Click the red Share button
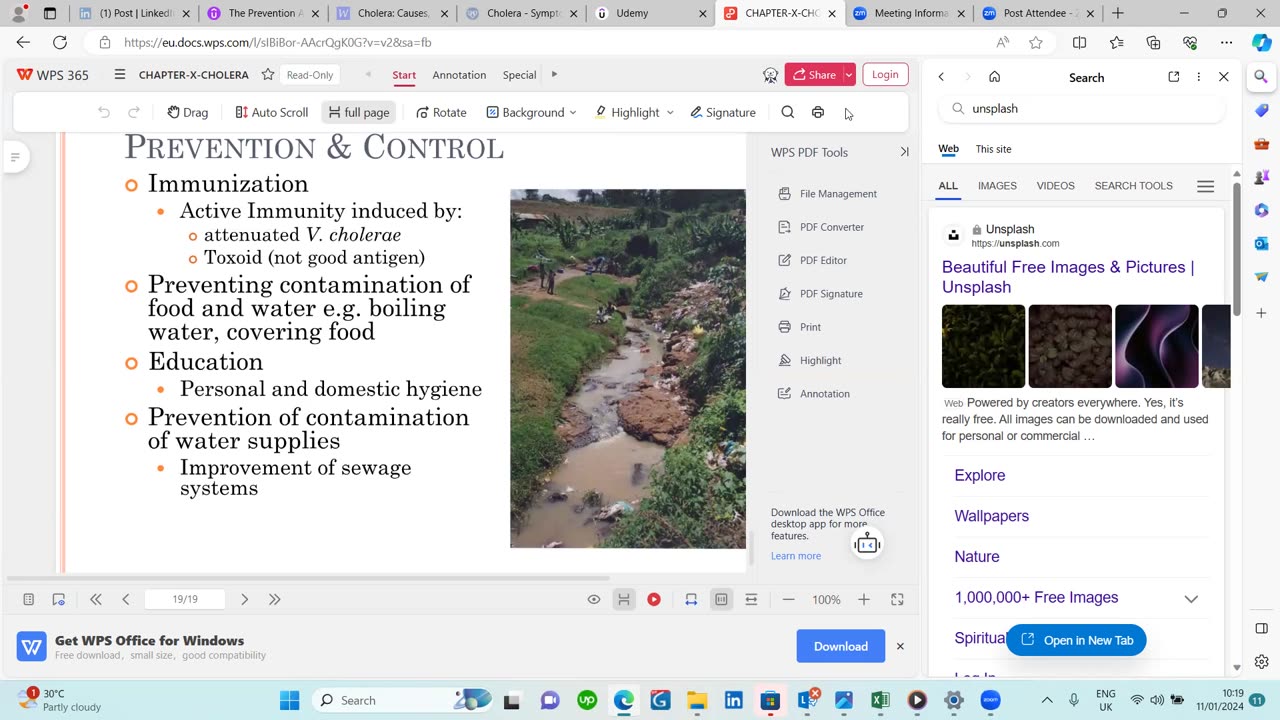Screen dimensions: 1280x720 814,74
